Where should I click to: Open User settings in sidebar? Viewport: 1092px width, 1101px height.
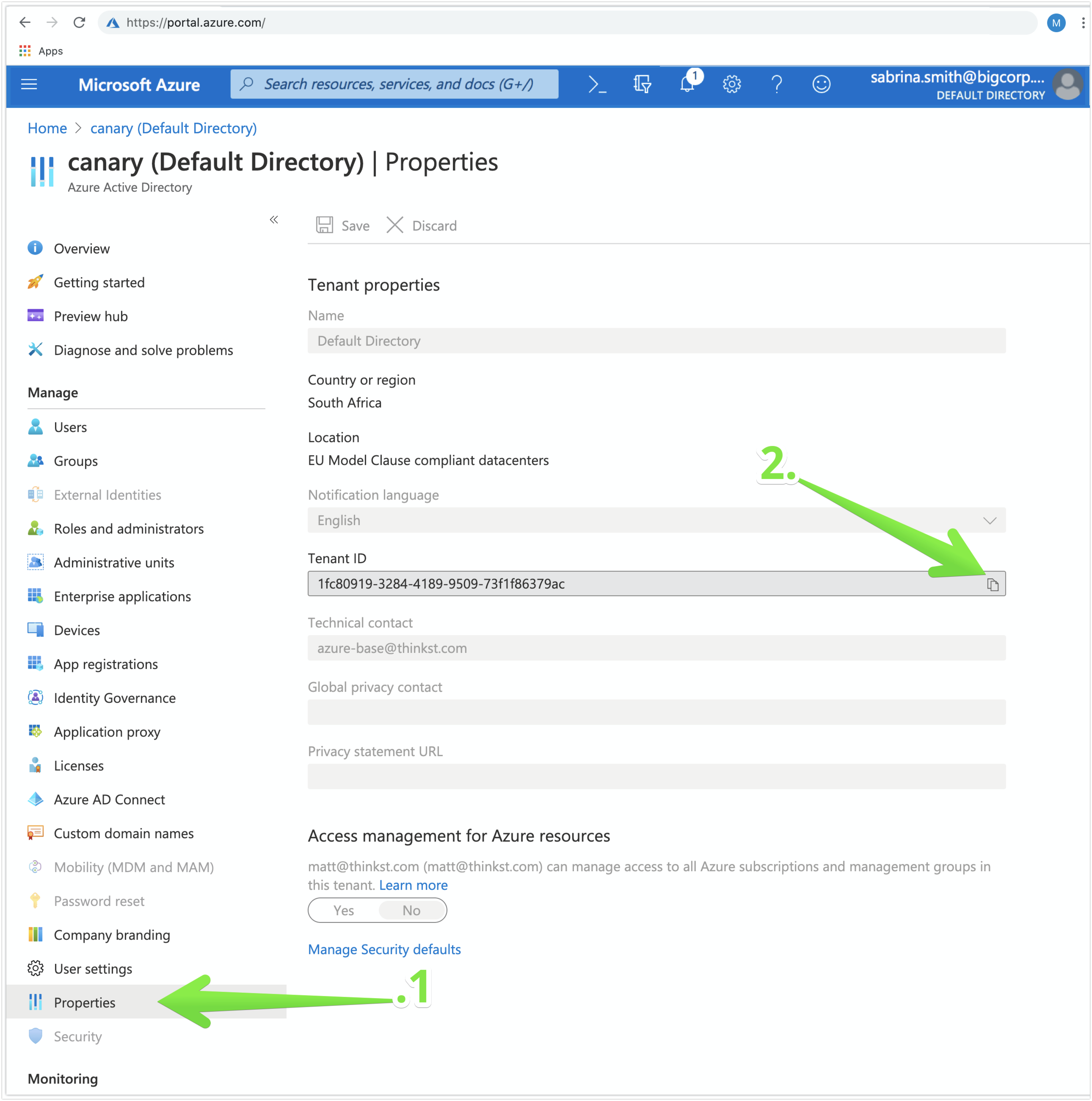coord(93,969)
